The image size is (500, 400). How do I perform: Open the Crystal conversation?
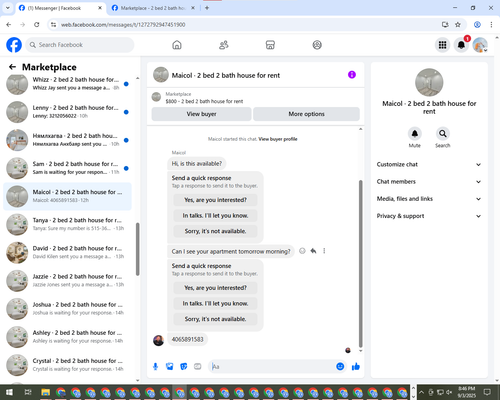67,365
